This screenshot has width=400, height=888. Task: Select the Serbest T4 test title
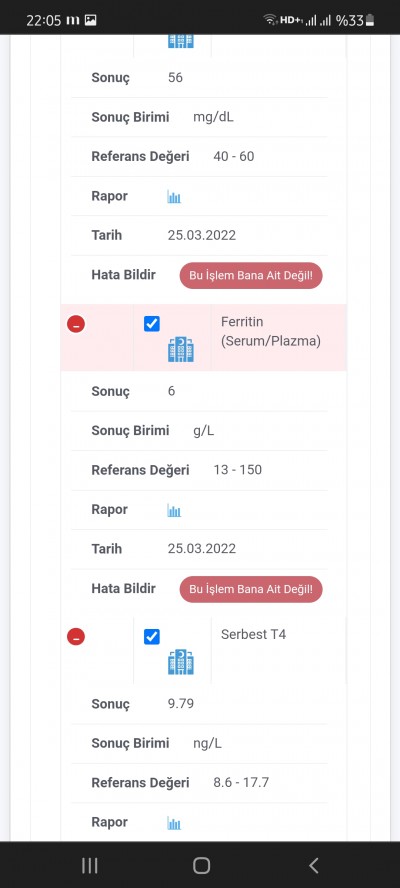point(253,634)
